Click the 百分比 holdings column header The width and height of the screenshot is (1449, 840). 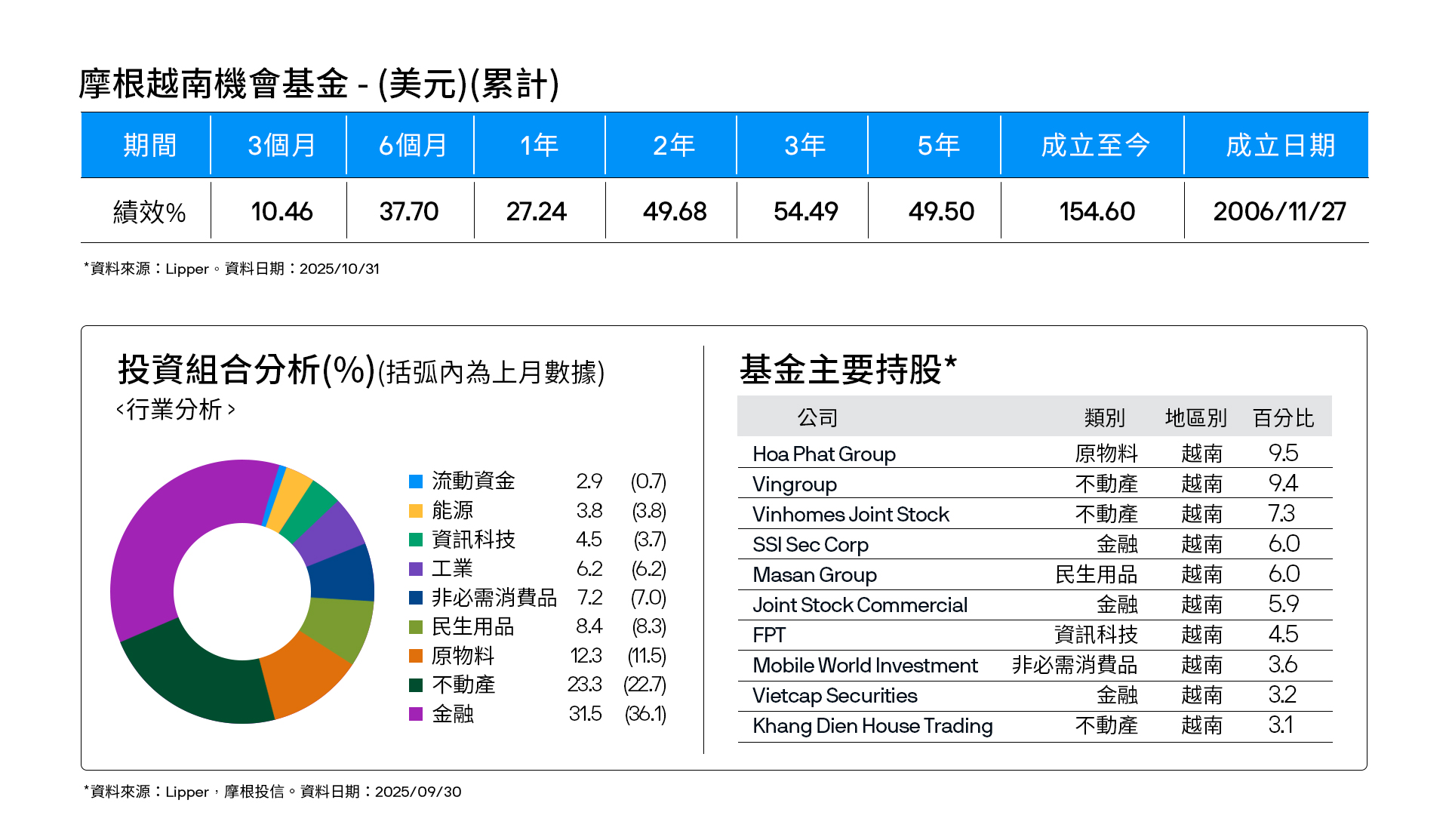coord(1283,417)
